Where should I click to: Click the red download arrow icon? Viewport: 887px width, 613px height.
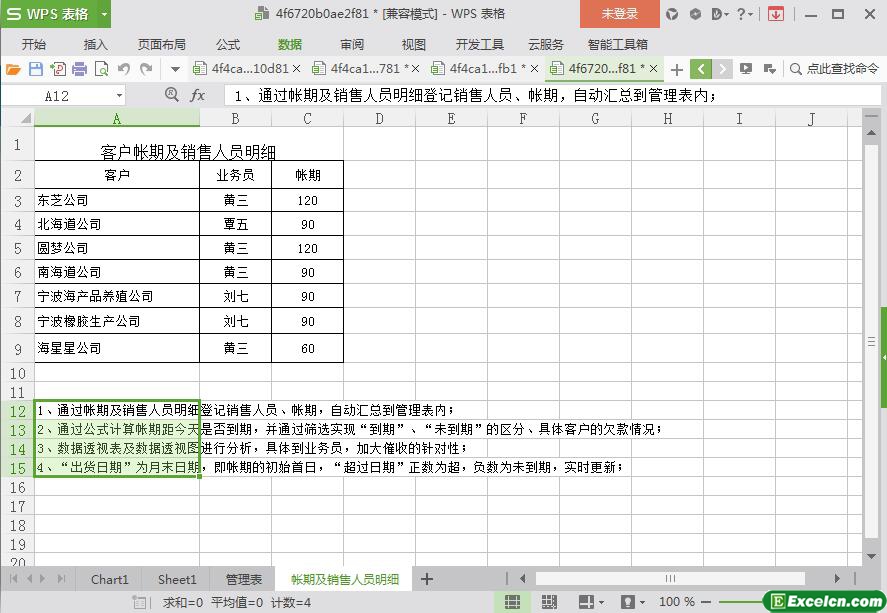tap(776, 14)
